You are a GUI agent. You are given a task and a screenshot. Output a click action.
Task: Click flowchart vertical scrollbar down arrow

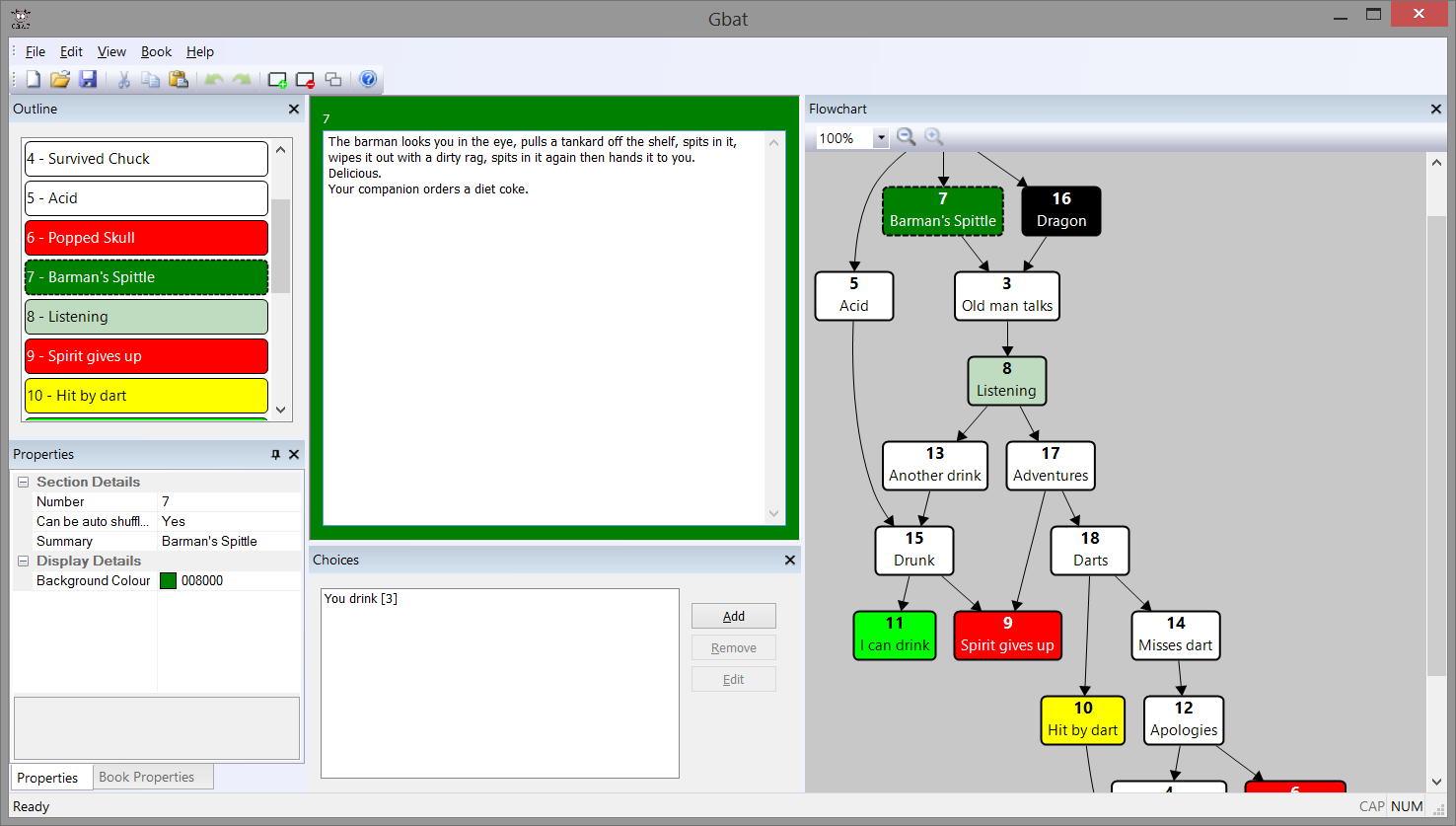coord(1436,782)
